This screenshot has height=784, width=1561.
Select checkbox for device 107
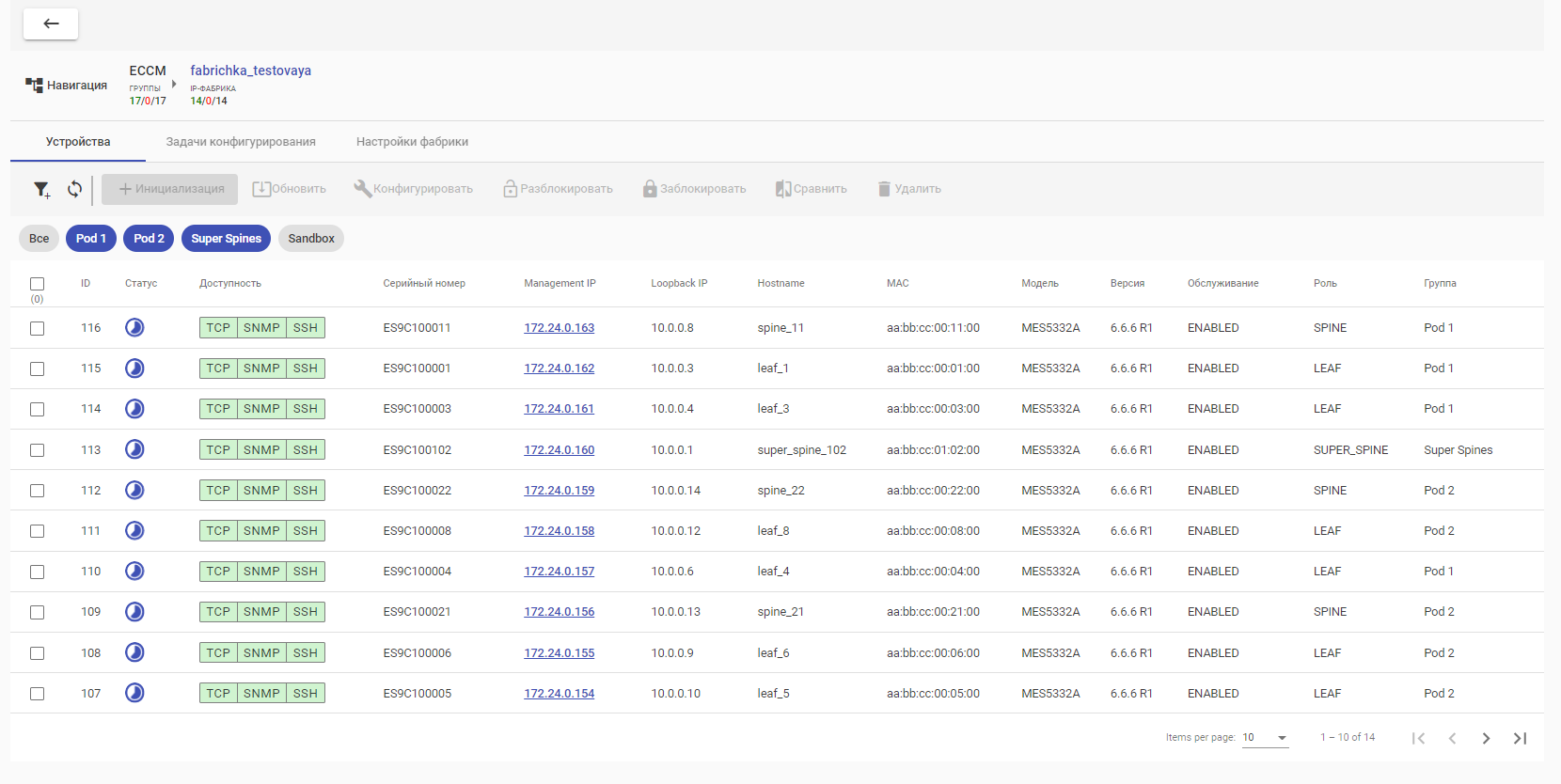[x=37, y=694]
